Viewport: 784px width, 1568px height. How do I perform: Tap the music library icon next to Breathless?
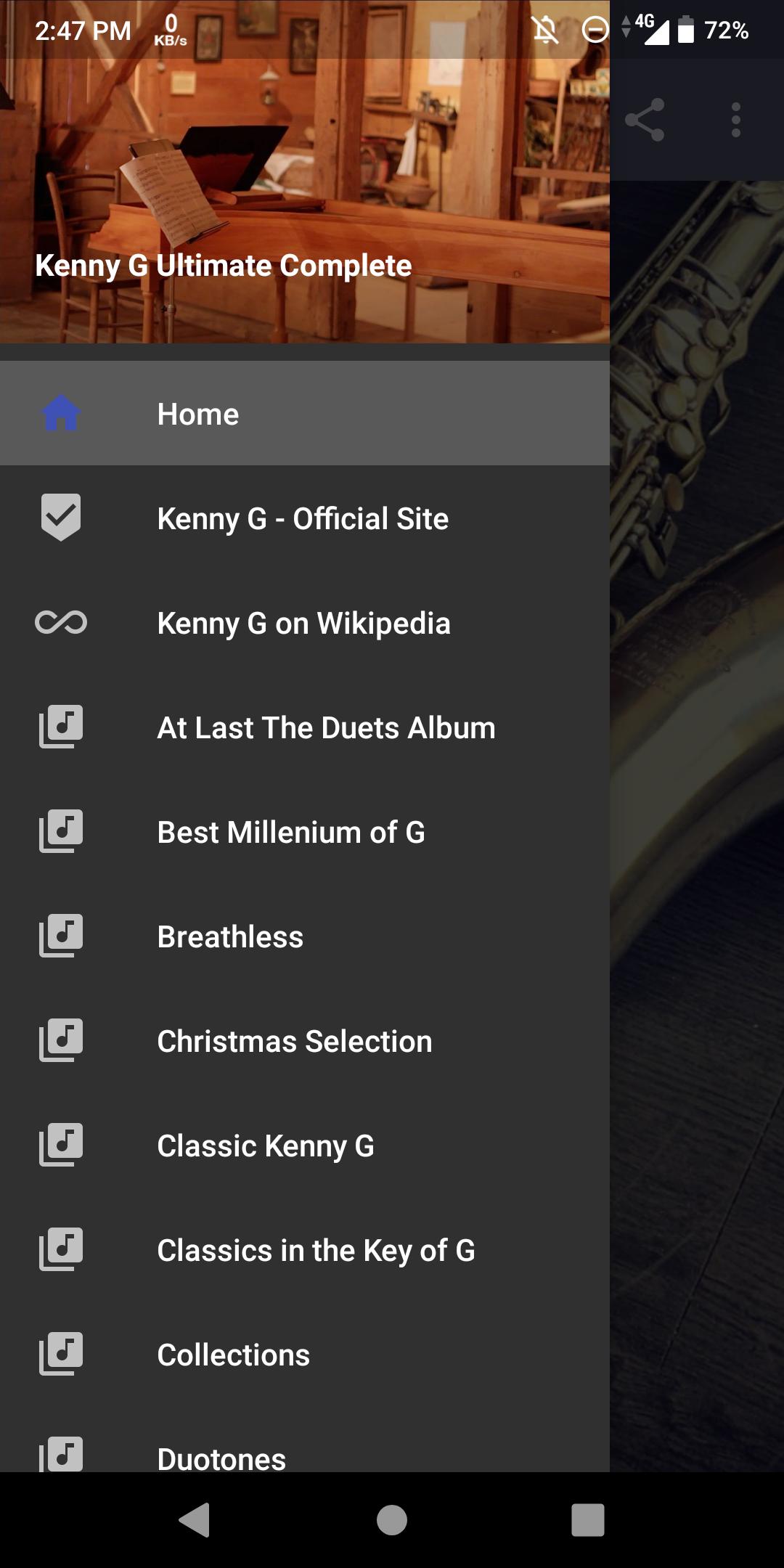click(x=61, y=936)
